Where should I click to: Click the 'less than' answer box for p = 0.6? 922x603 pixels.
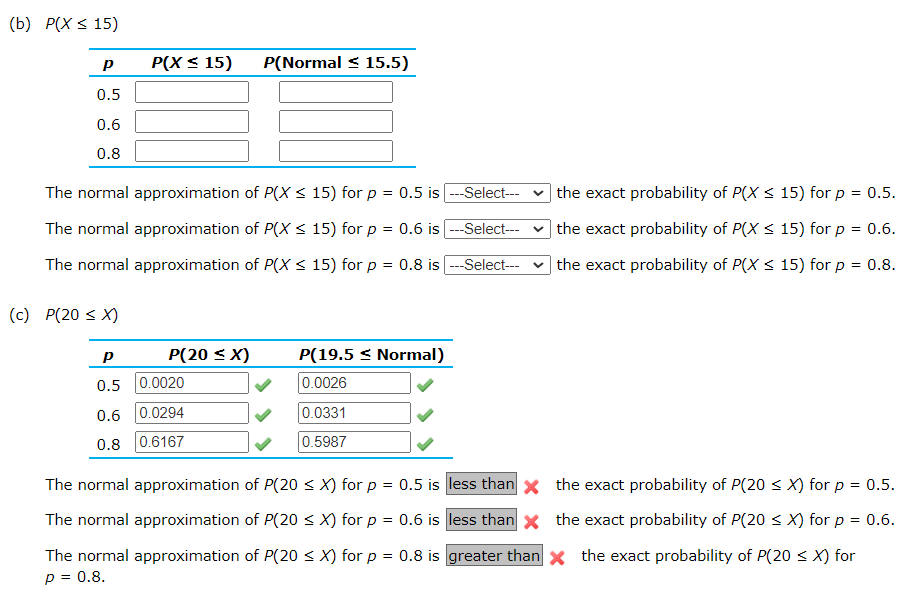(x=481, y=520)
